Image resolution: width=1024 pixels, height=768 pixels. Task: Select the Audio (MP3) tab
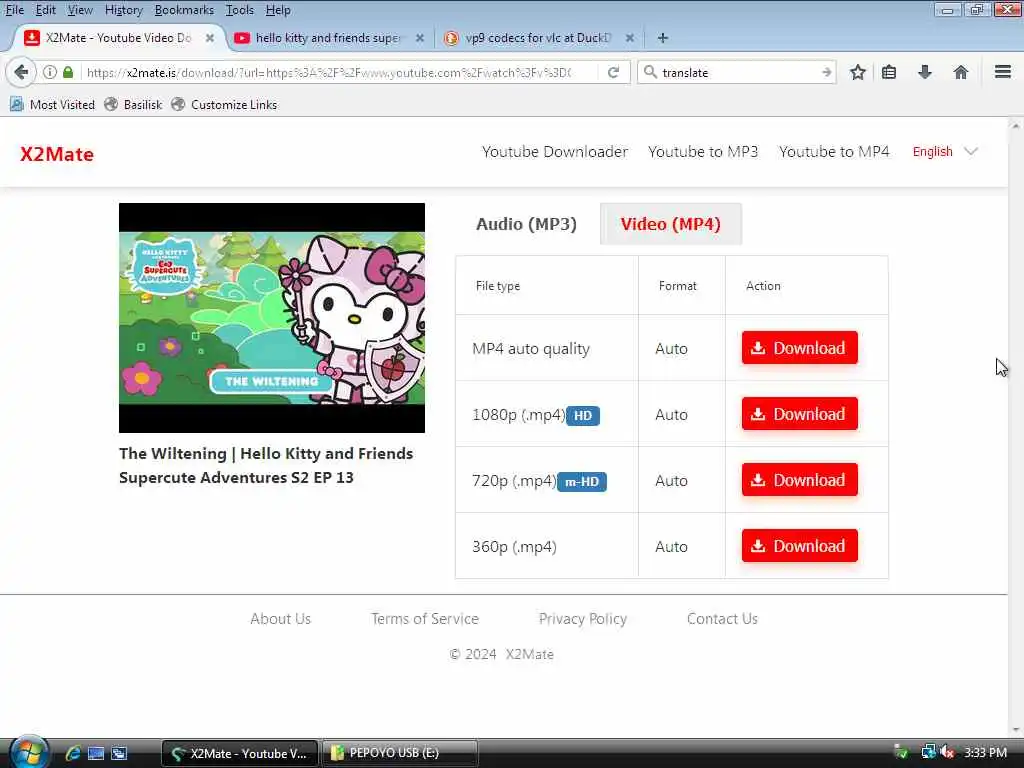[526, 224]
